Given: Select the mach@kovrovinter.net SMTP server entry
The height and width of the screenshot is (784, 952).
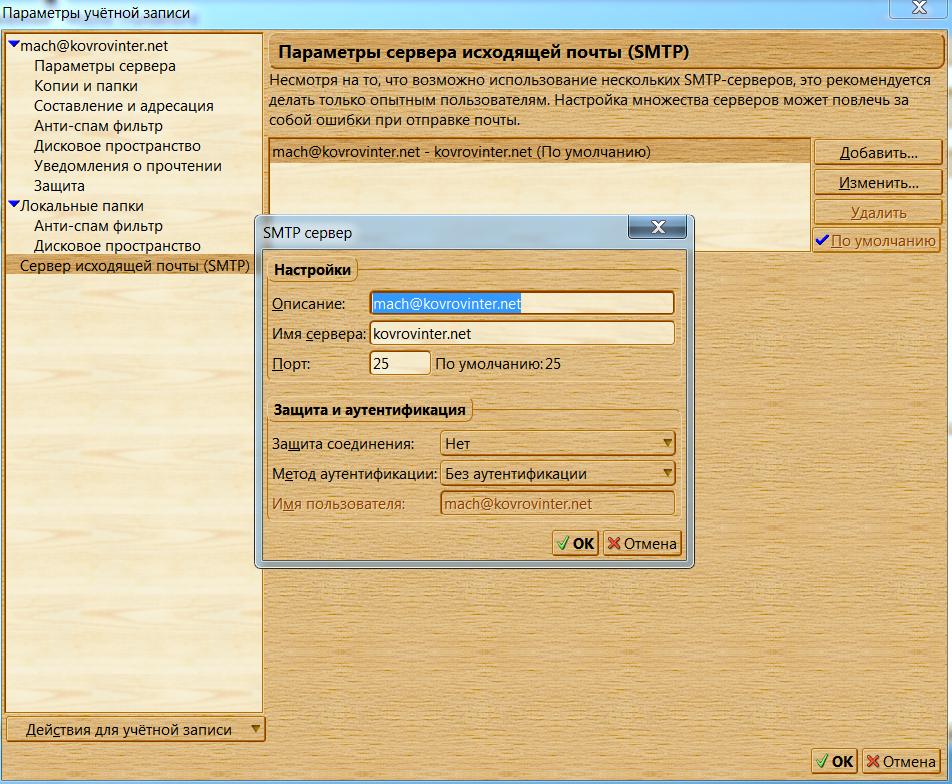Looking at the screenshot, I should (461, 152).
